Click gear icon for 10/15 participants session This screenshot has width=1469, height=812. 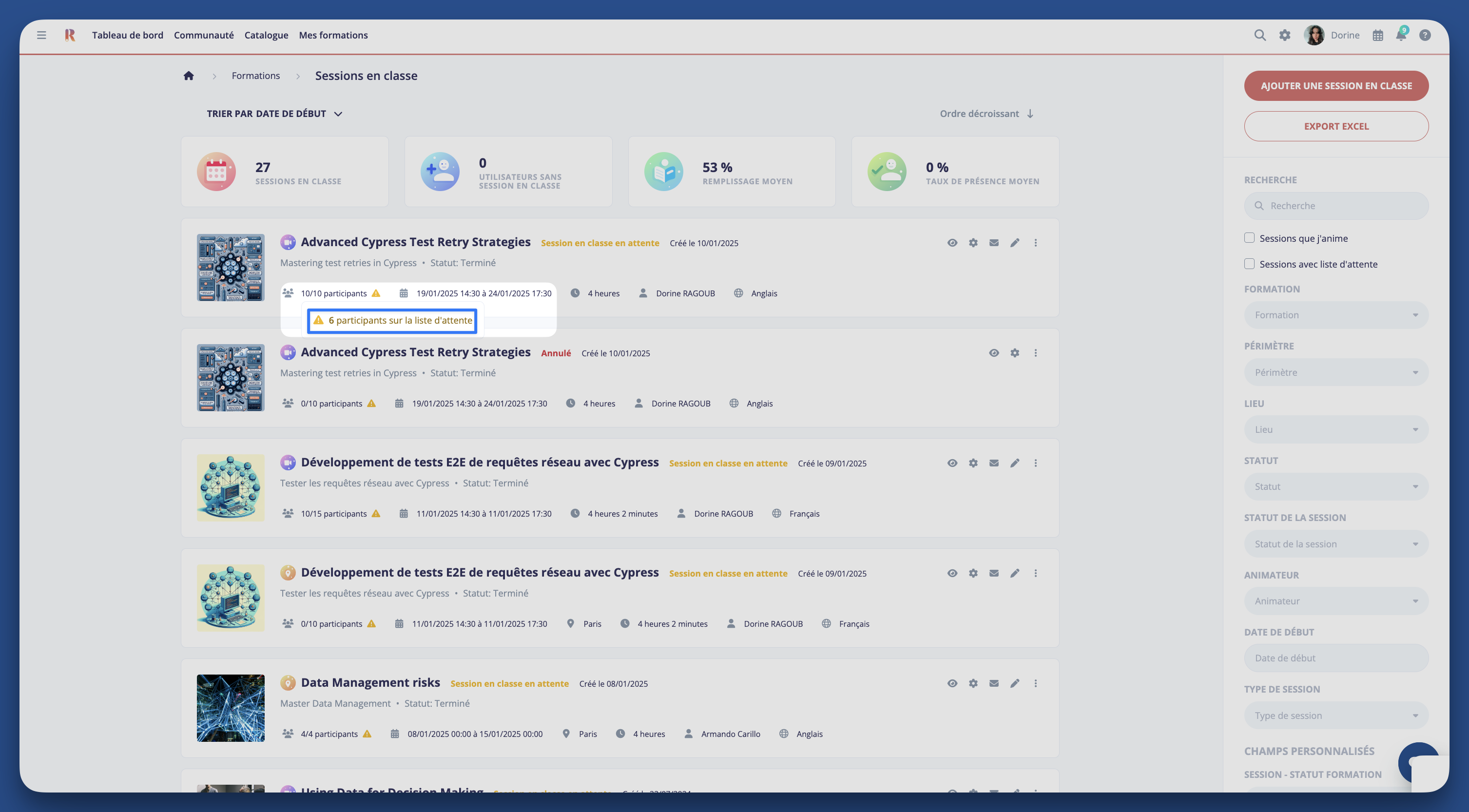(973, 463)
